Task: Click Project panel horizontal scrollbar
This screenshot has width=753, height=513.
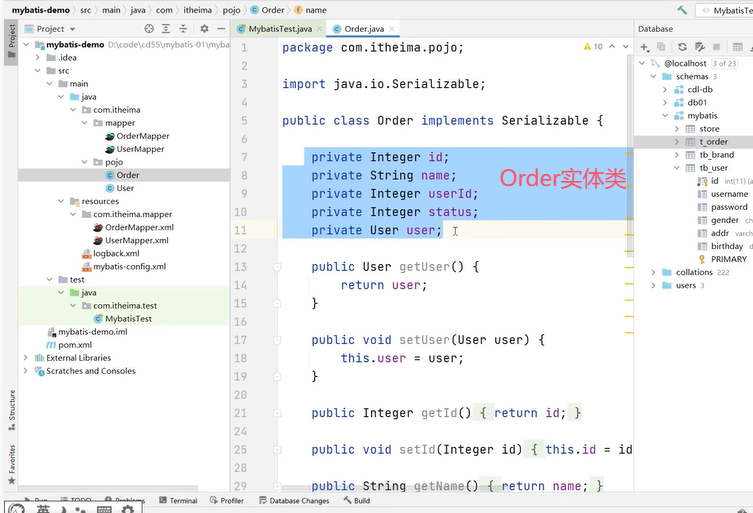Action: [108, 488]
